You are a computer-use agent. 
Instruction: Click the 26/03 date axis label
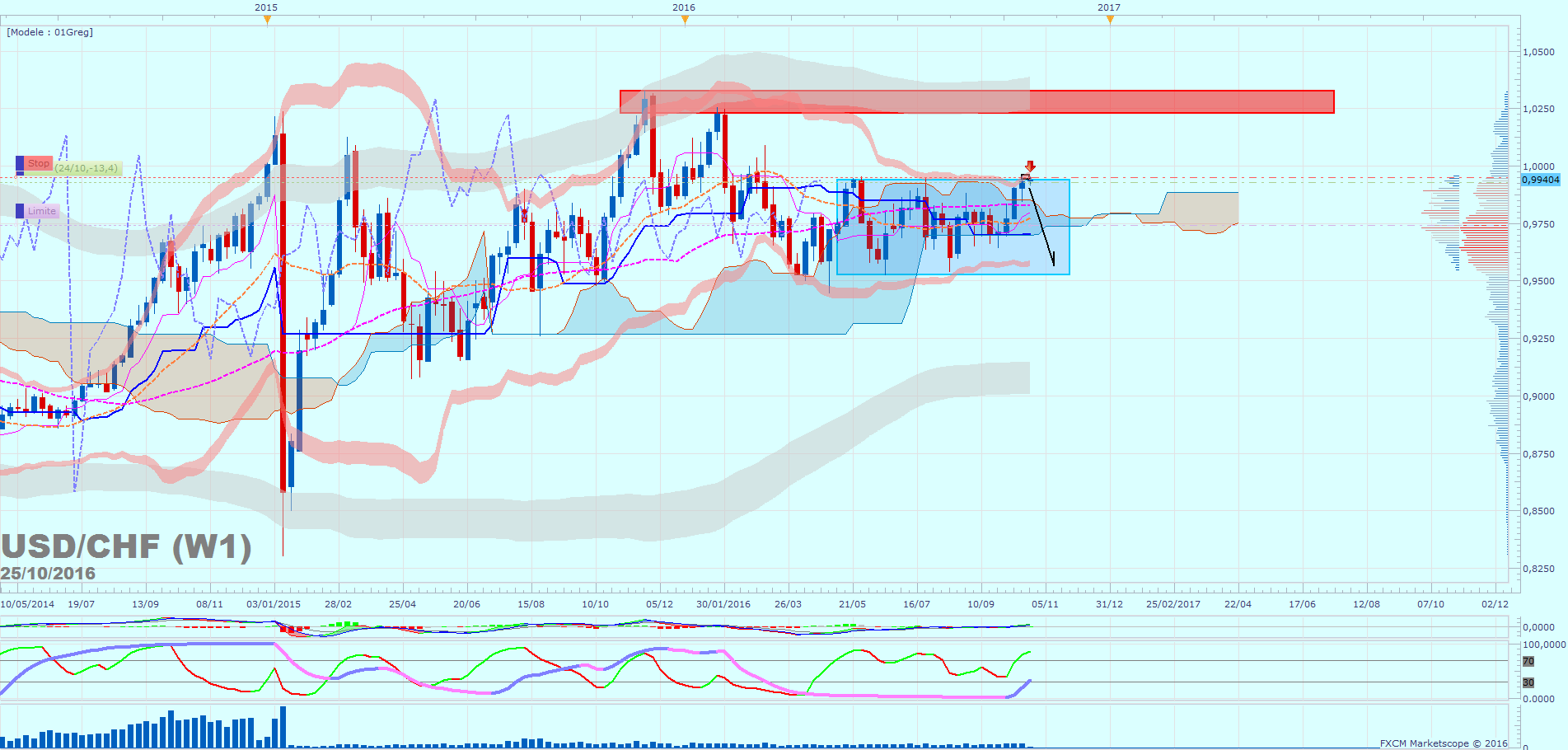[x=788, y=604]
